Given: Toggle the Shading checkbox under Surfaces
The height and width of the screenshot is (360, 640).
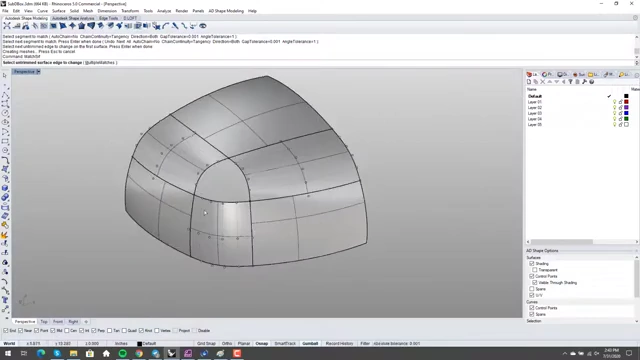Looking at the screenshot, I should point(531,264).
